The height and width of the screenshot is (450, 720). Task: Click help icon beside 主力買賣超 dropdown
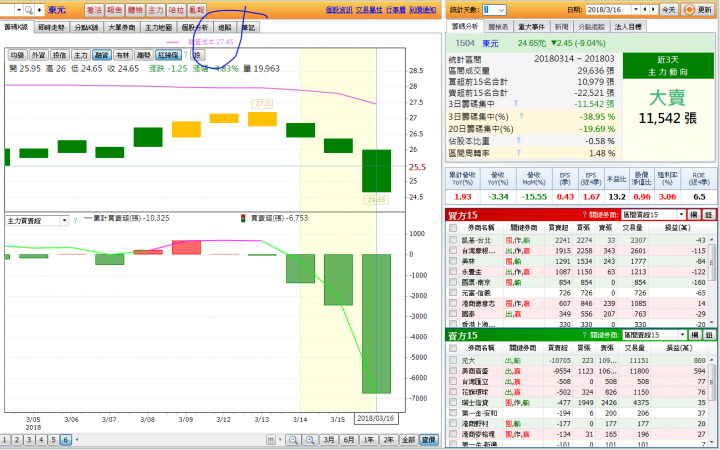(x=75, y=221)
